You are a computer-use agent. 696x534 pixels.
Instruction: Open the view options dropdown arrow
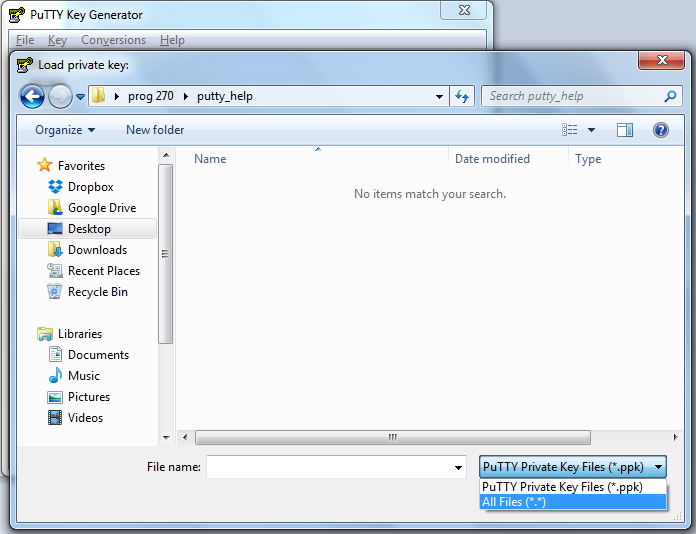[x=591, y=130]
